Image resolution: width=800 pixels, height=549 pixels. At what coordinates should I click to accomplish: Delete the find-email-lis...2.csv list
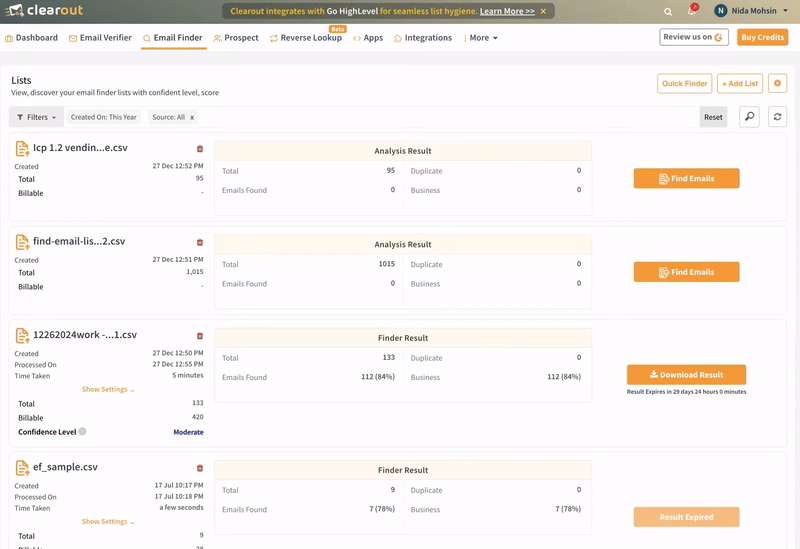coord(200,242)
